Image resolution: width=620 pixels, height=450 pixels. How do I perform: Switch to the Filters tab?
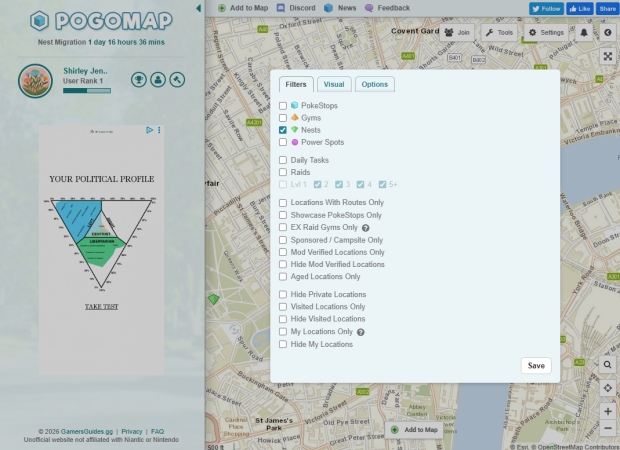[296, 84]
